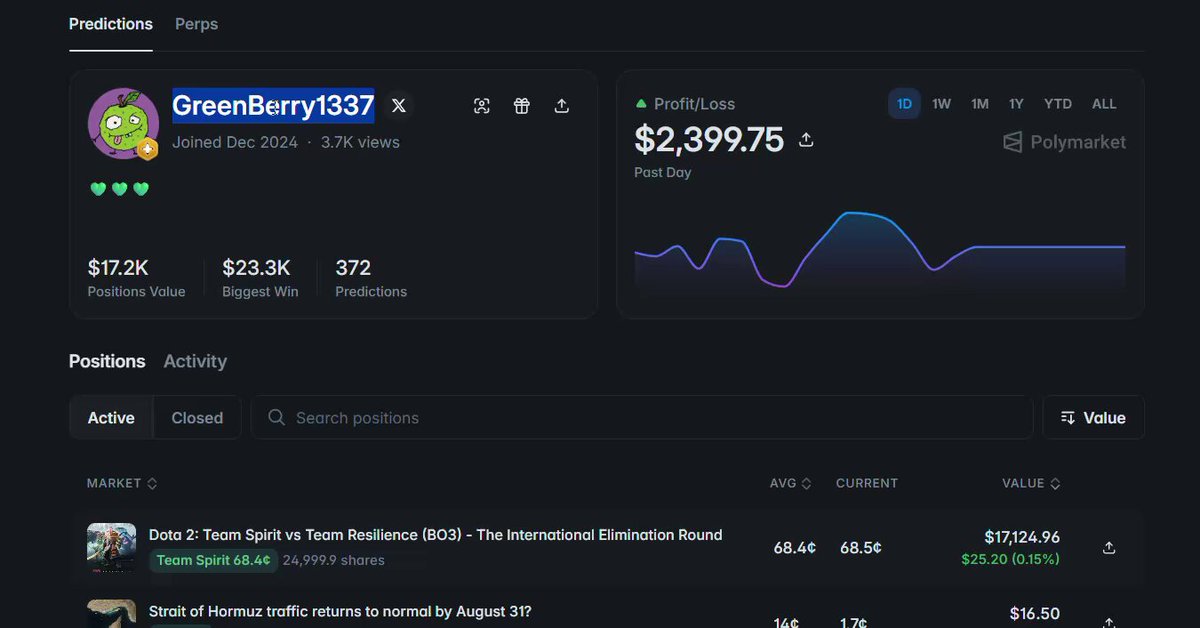This screenshot has height=628, width=1200.
Task: Sort by the VALUE column header
Action: 1031,483
